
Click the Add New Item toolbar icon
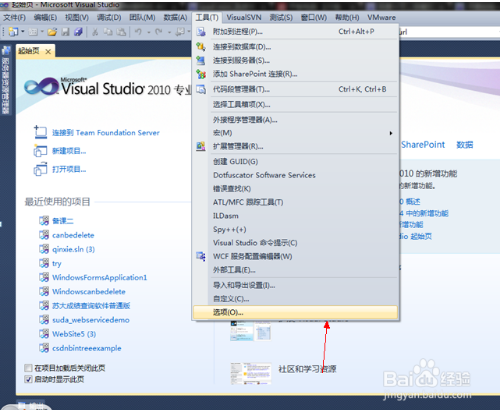click(33, 32)
